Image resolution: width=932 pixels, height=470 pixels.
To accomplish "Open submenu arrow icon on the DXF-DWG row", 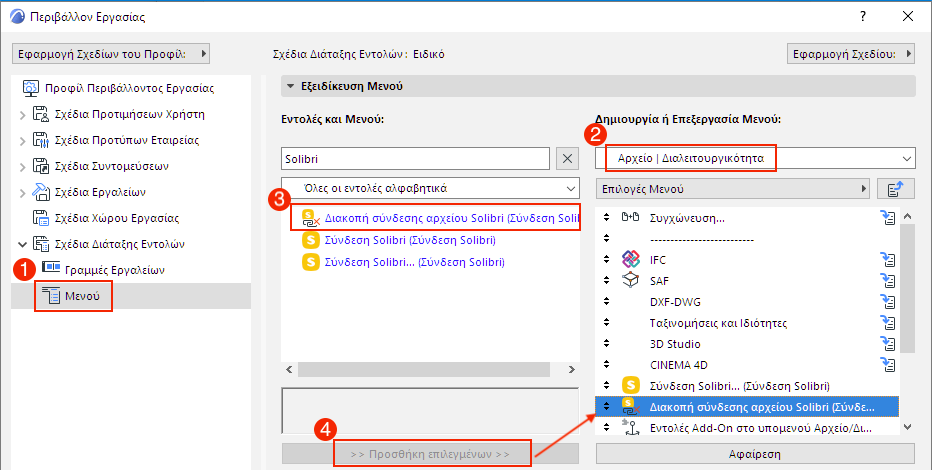I will click(x=887, y=301).
